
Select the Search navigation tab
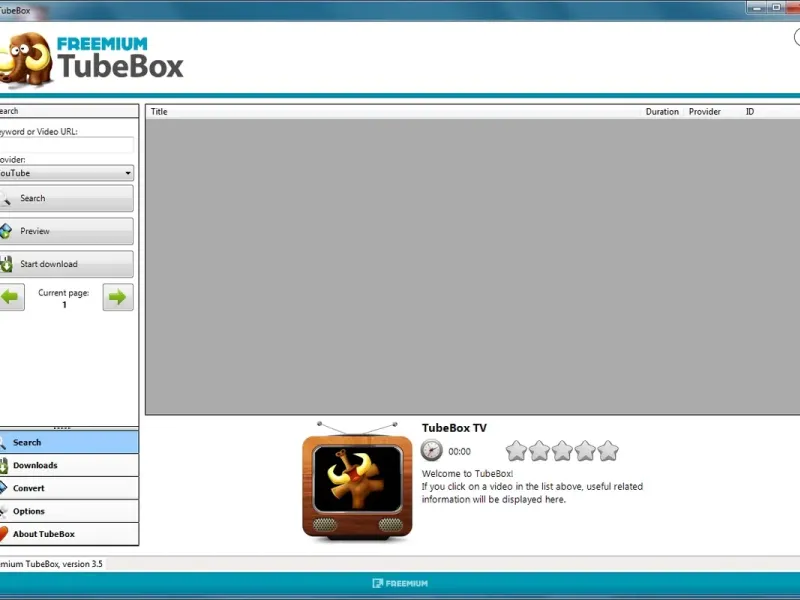(69, 442)
